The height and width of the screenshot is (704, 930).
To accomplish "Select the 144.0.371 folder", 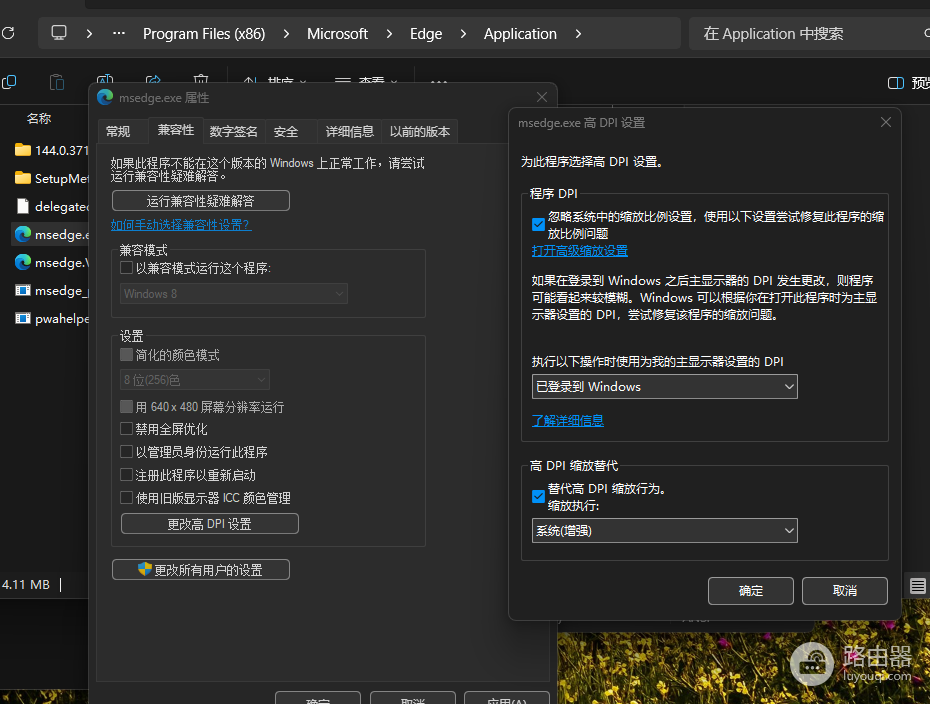I will (52, 150).
